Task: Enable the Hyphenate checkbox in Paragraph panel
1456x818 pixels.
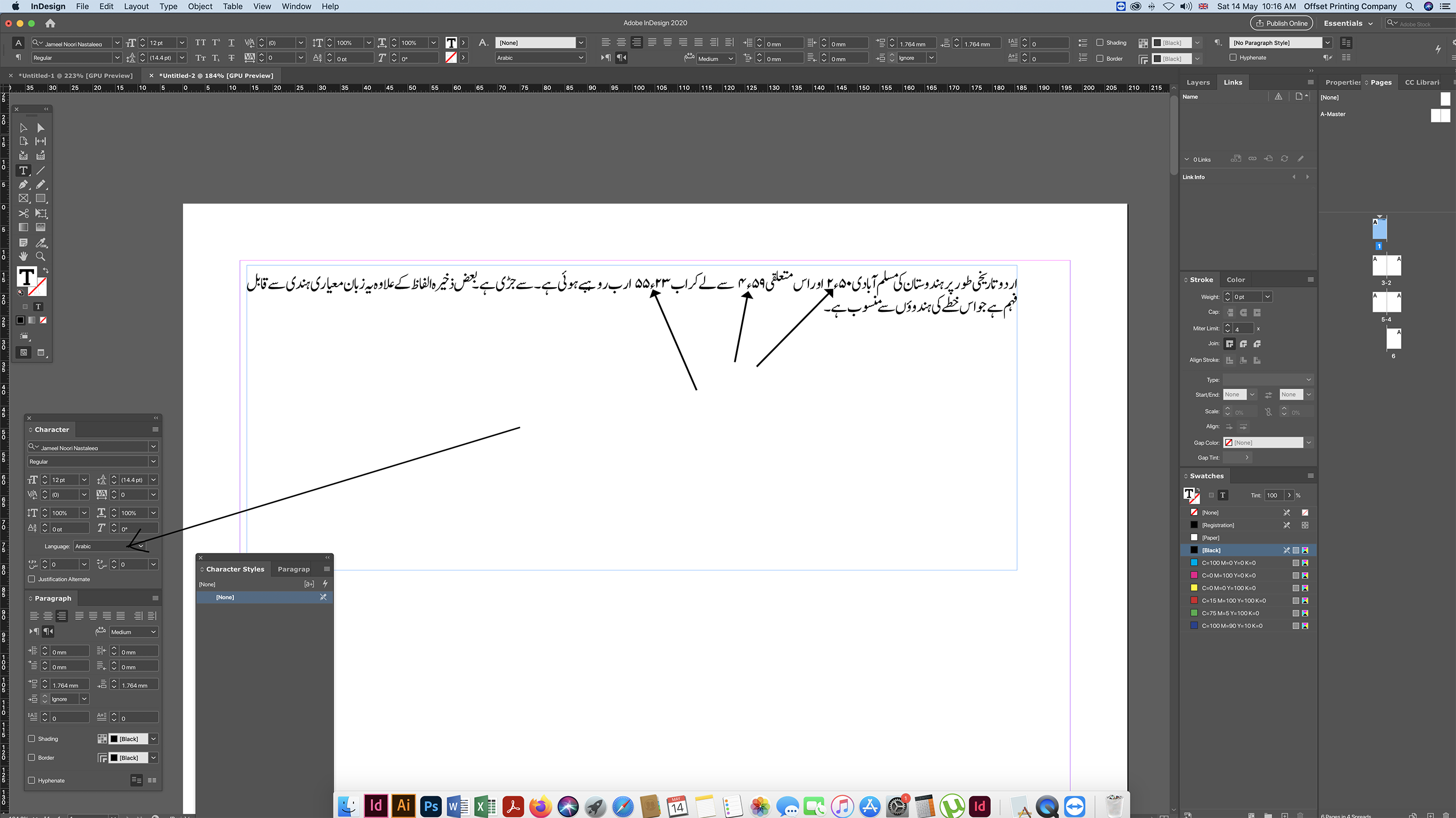Action: 32,780
